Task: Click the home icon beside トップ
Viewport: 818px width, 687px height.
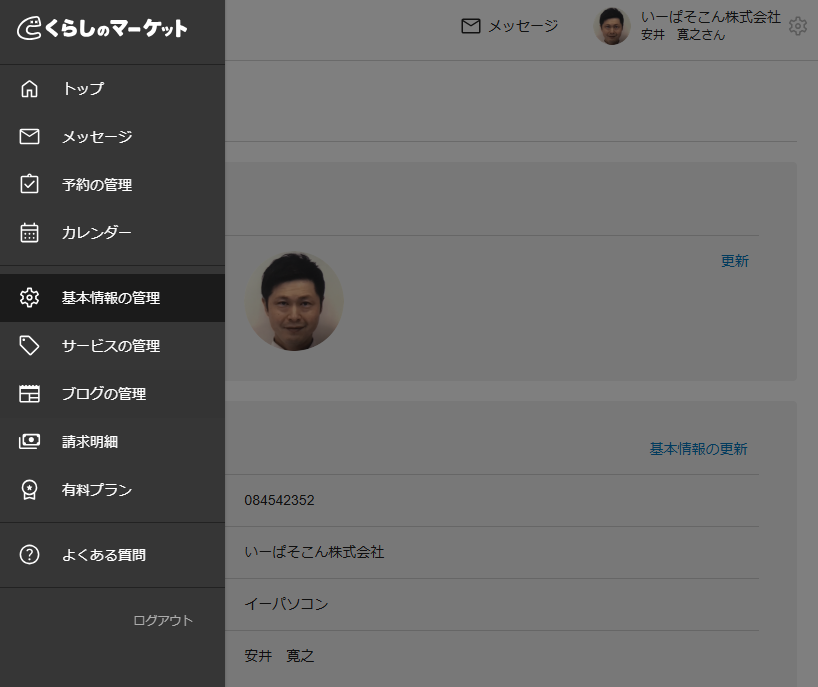Action: (x=30, y=89)
